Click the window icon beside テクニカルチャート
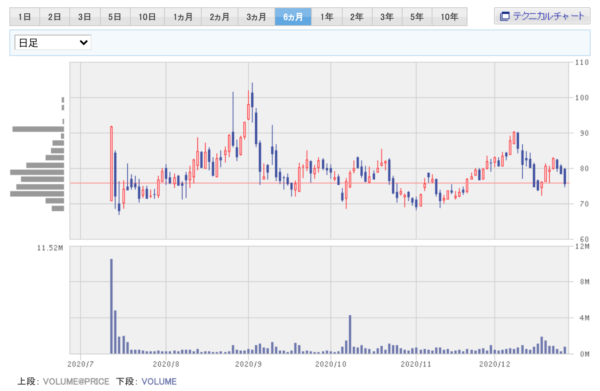 coord(505,16)
